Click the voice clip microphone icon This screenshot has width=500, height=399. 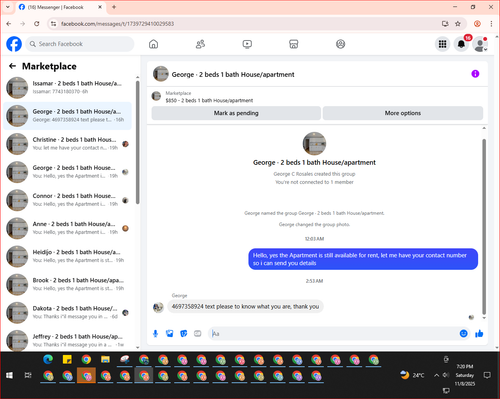155,333
